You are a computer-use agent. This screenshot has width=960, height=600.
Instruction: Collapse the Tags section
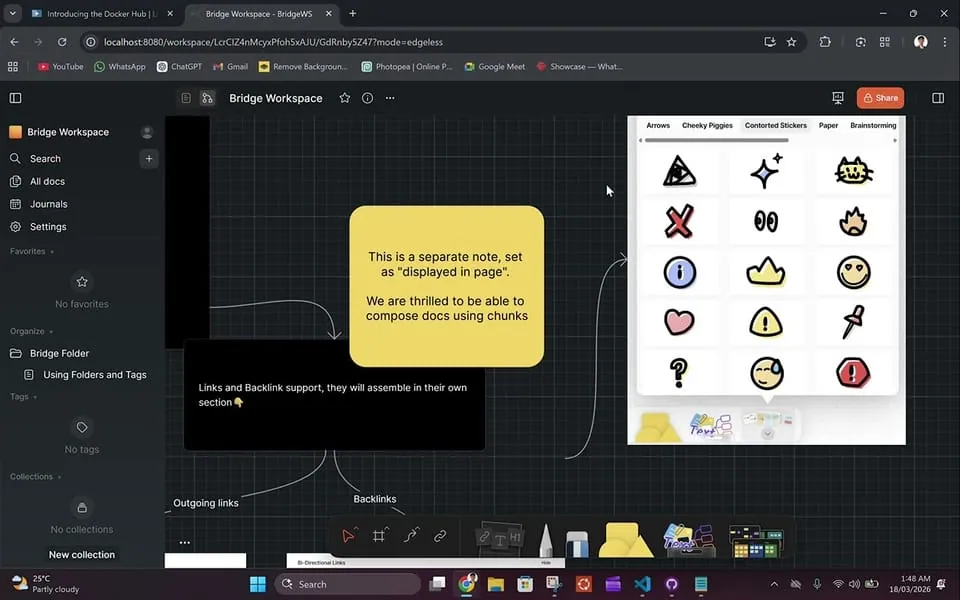23,397
